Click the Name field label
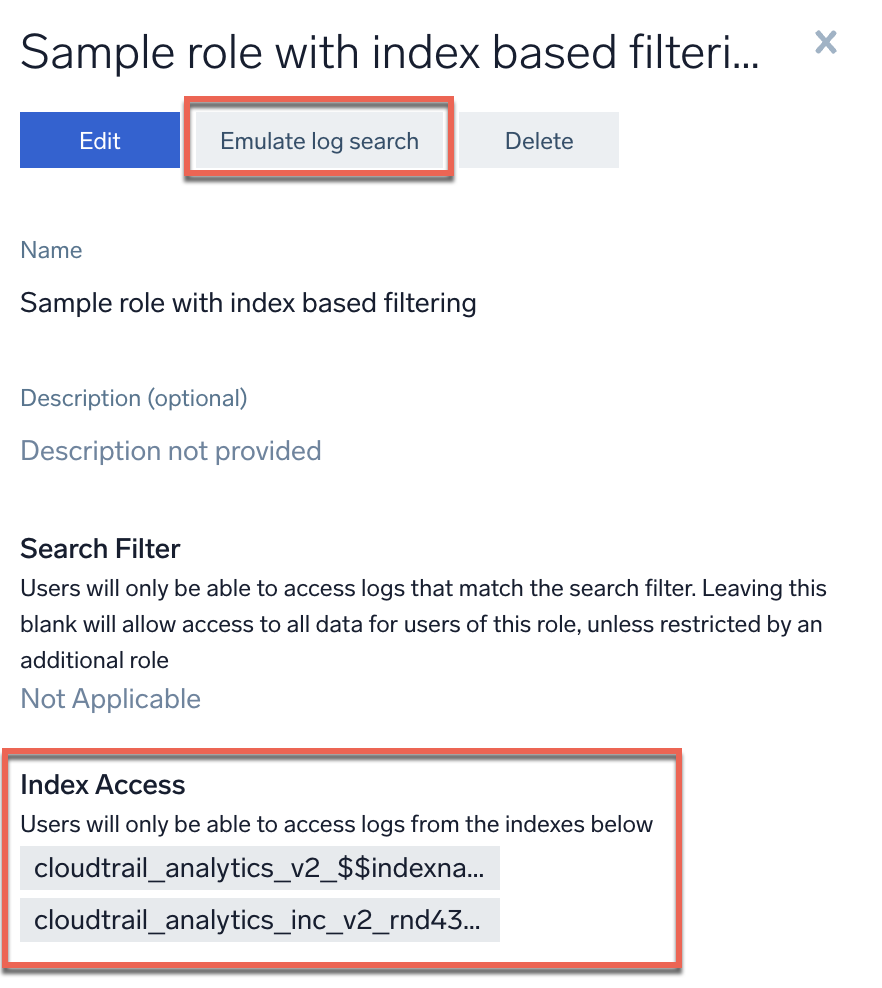This screenshot has height=988, width=882. click(51, 250)
